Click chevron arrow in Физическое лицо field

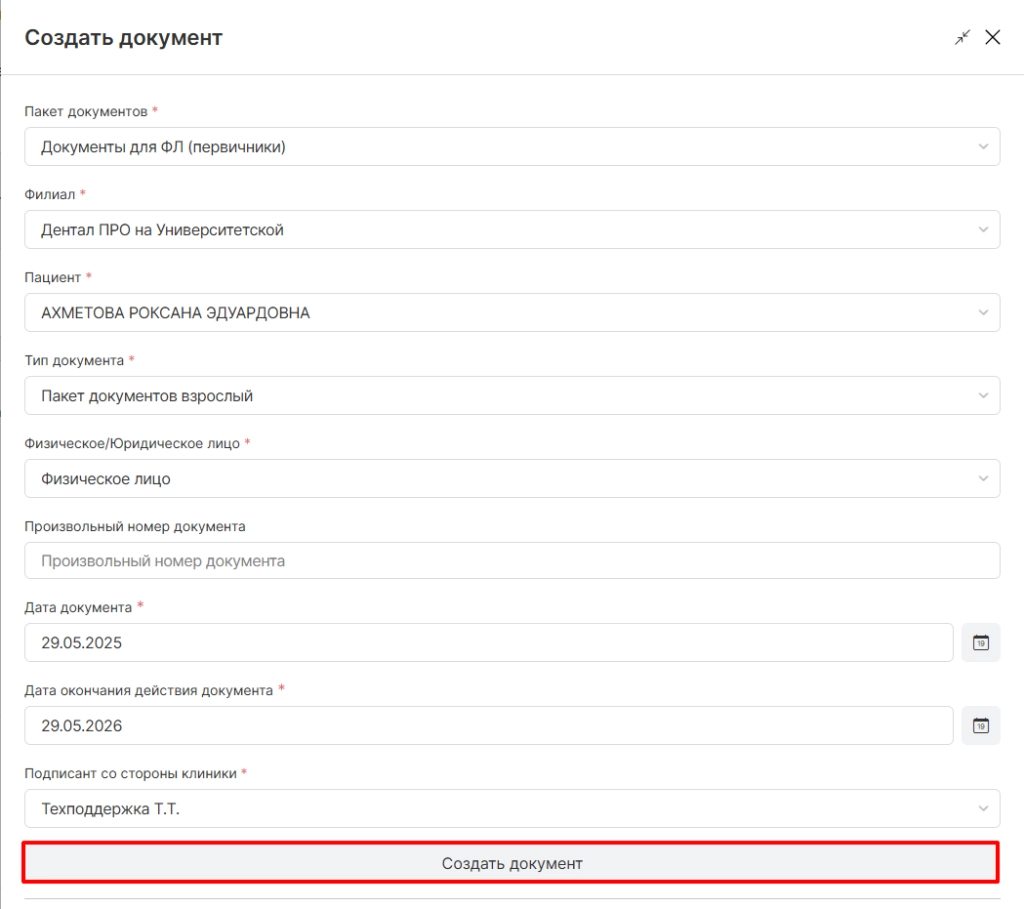coord(983,478)
